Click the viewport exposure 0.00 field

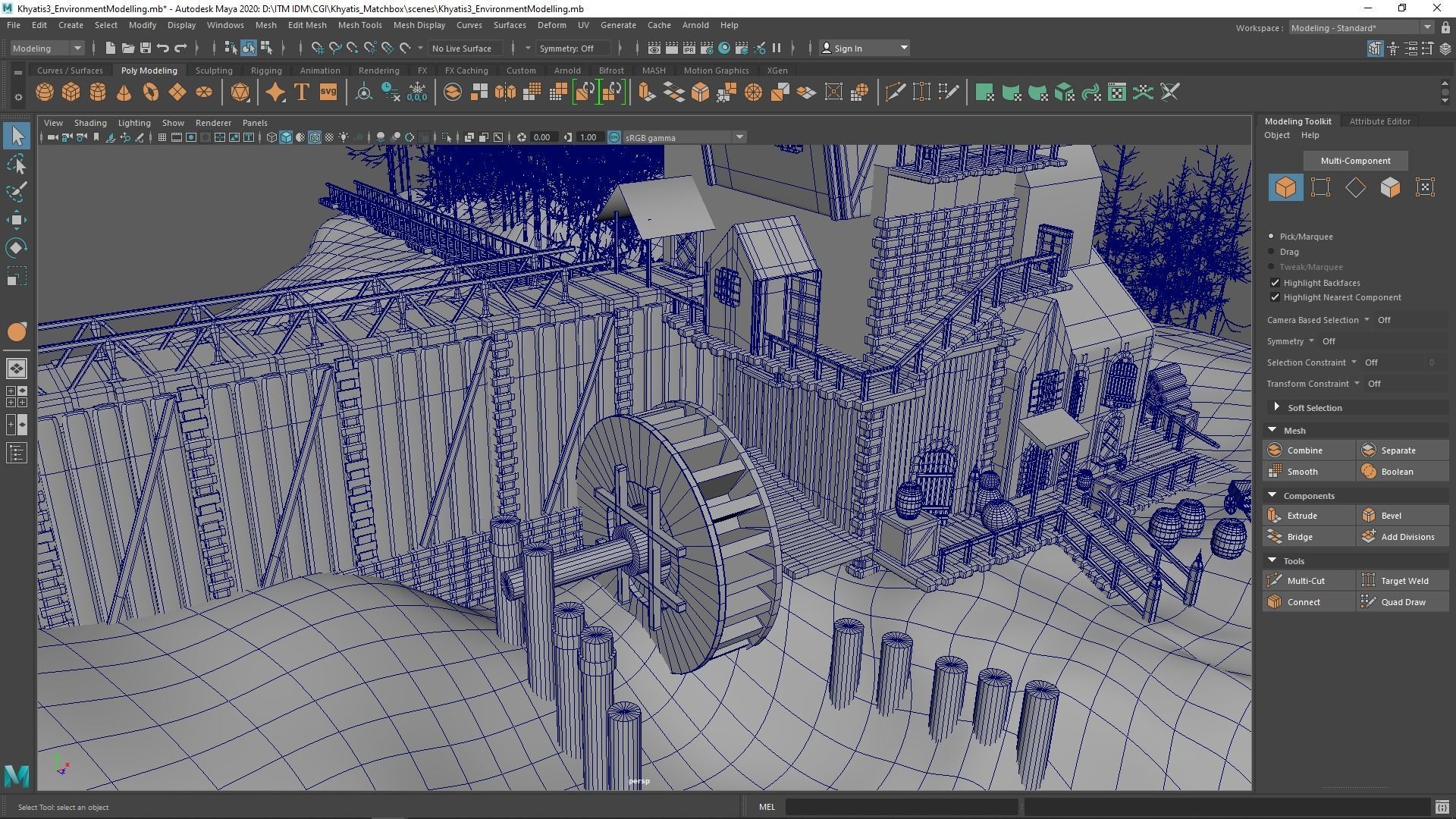point(542,137)
